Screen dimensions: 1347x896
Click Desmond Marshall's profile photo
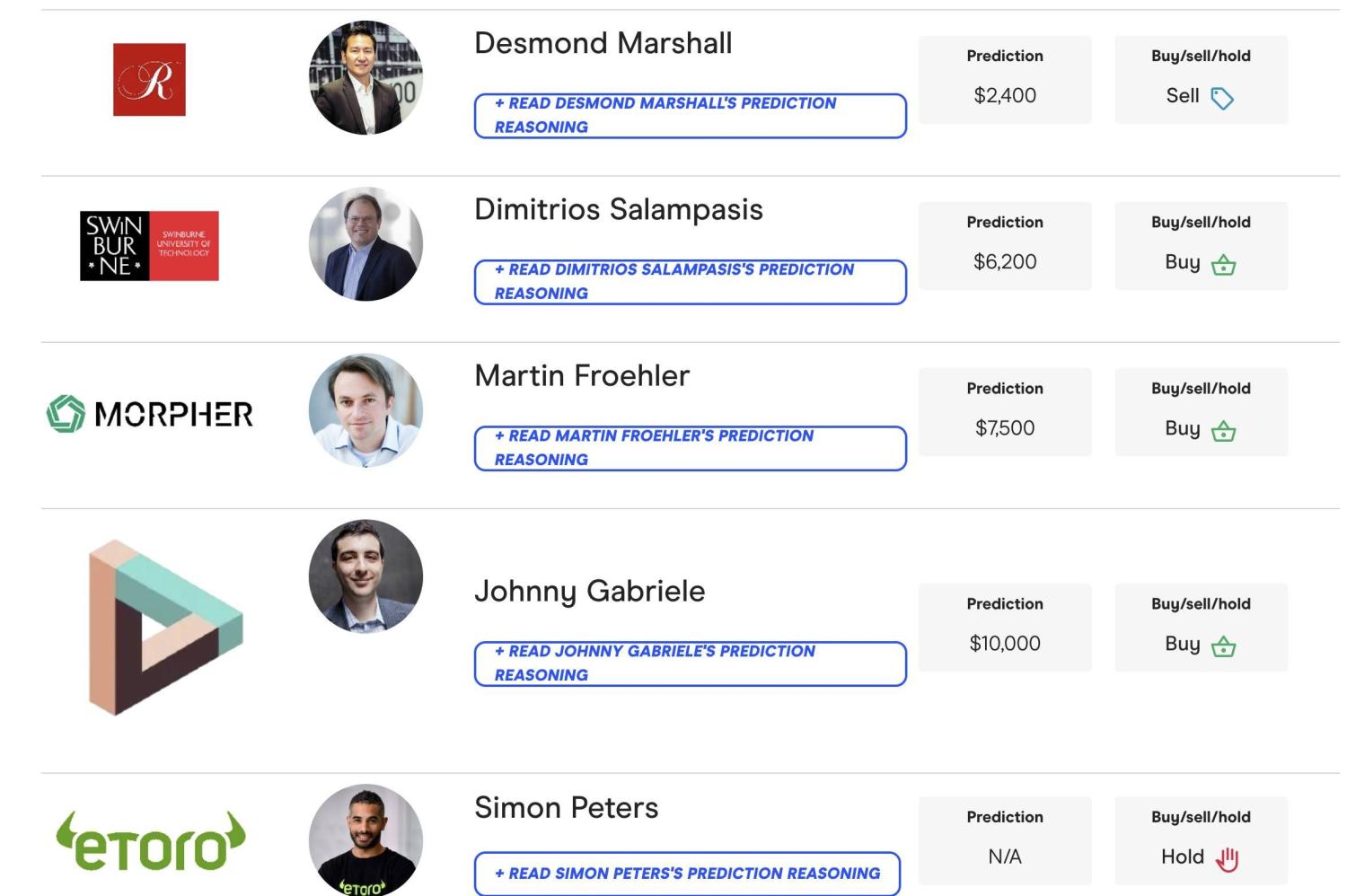click(x=365, y=78)
